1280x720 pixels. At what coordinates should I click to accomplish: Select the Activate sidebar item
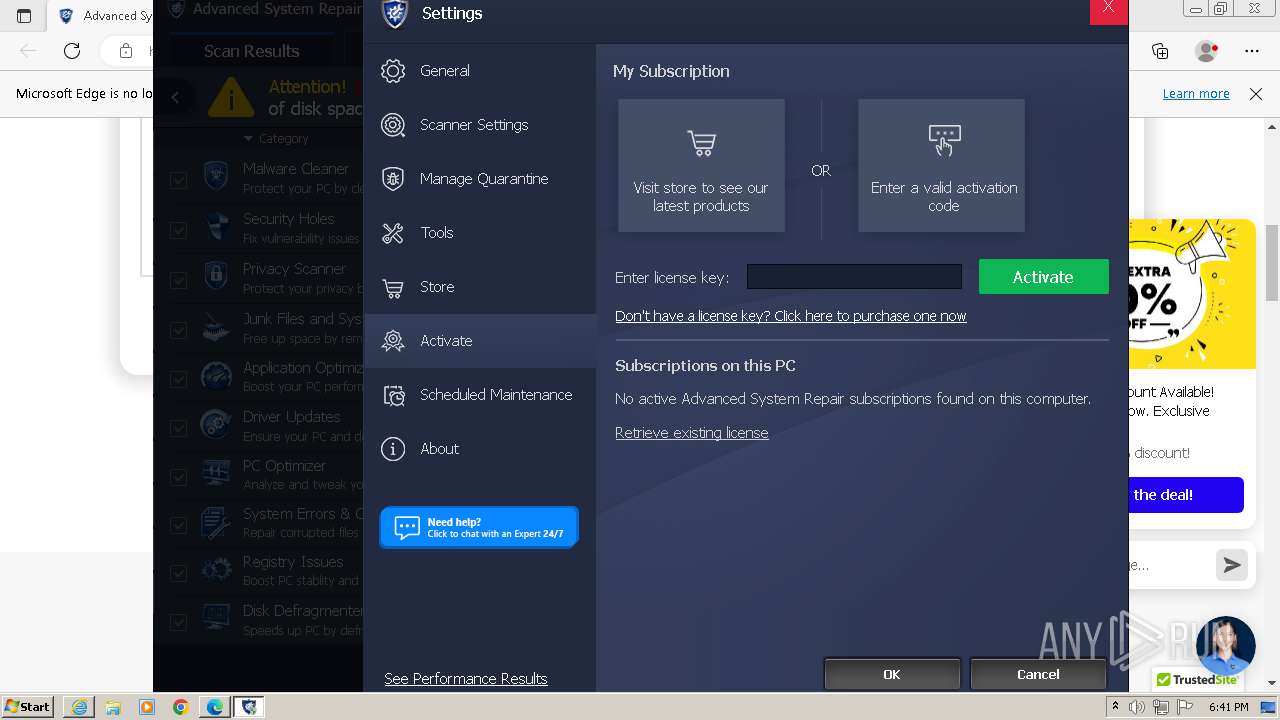pyautogui.click(x=480, y=341)
